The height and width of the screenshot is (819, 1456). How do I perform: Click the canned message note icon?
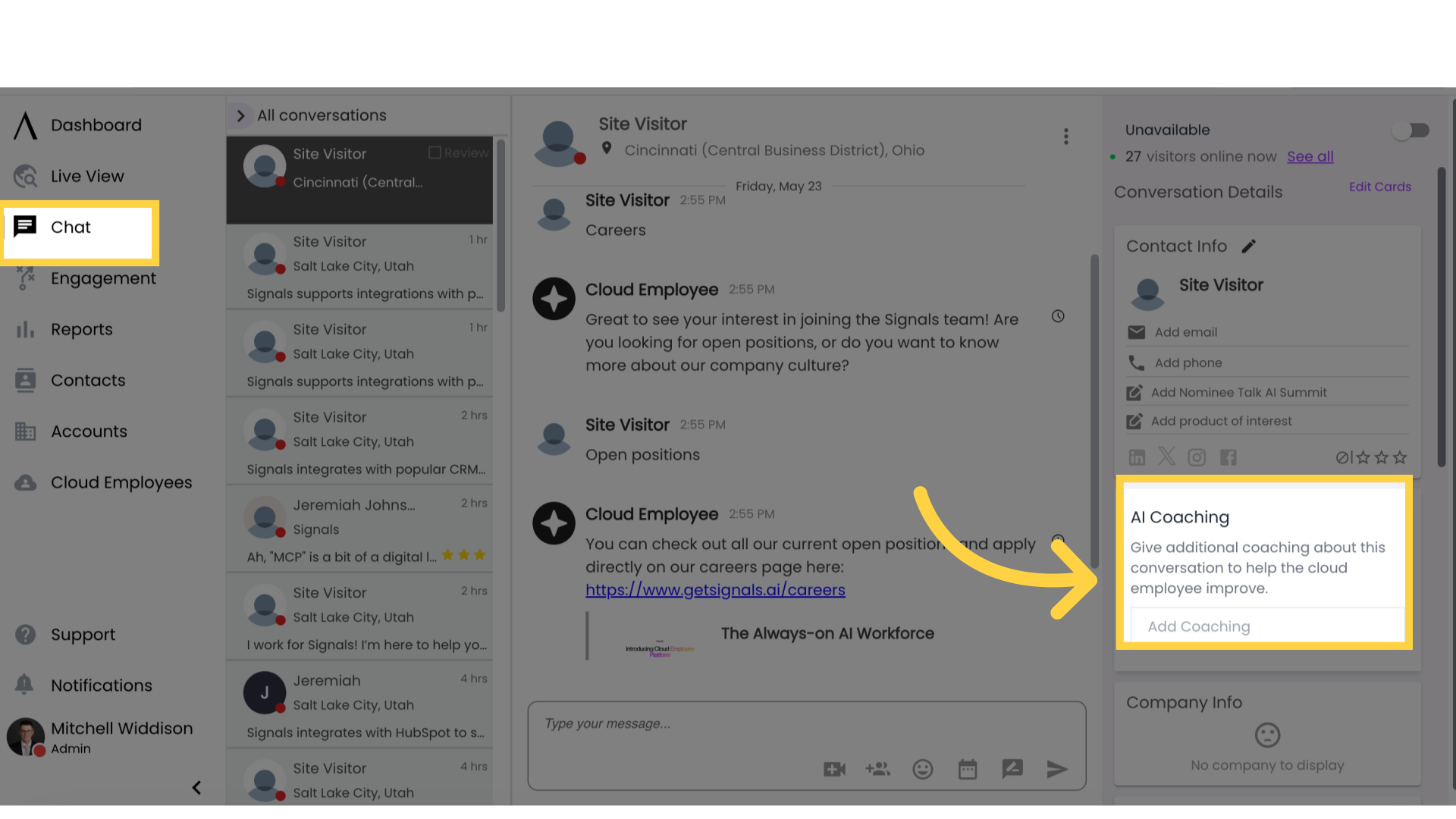coord(1012,770)
